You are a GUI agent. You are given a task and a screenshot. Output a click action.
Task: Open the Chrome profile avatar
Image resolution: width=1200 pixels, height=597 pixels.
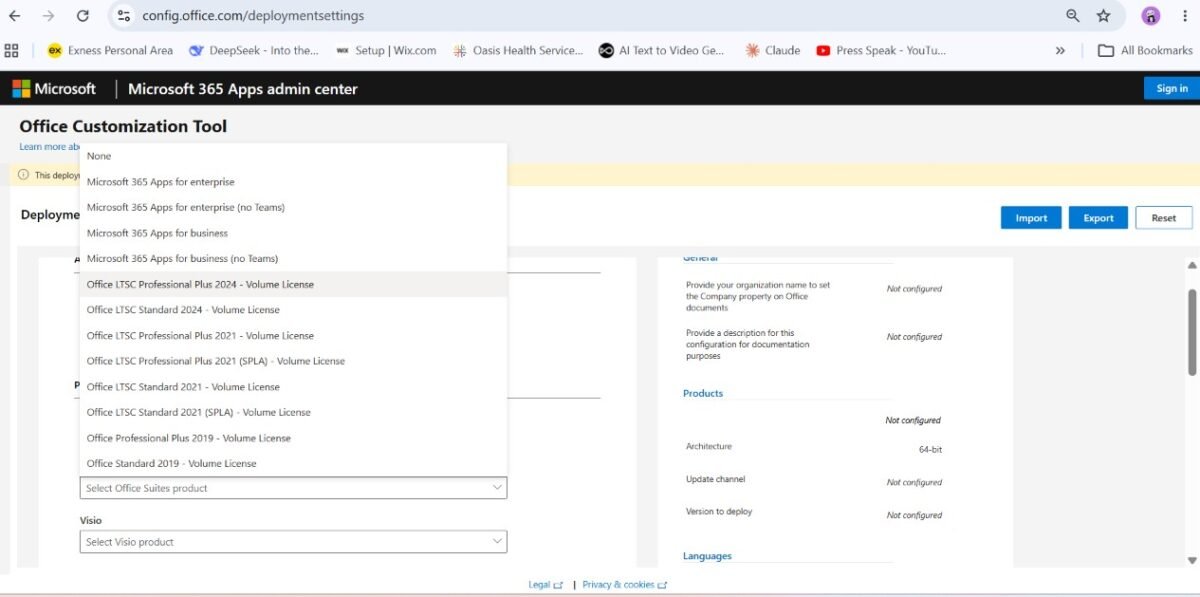pos(1151,16)
